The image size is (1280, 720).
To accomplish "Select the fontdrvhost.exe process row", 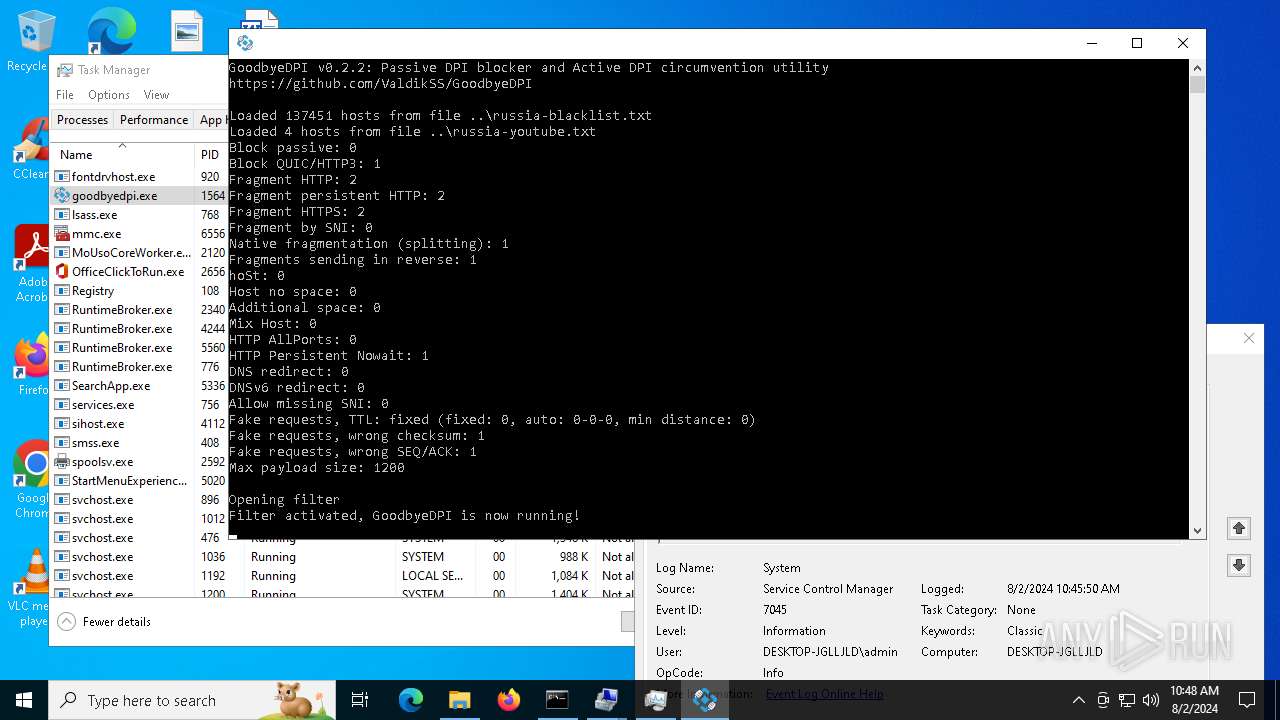I will (139, 177).
